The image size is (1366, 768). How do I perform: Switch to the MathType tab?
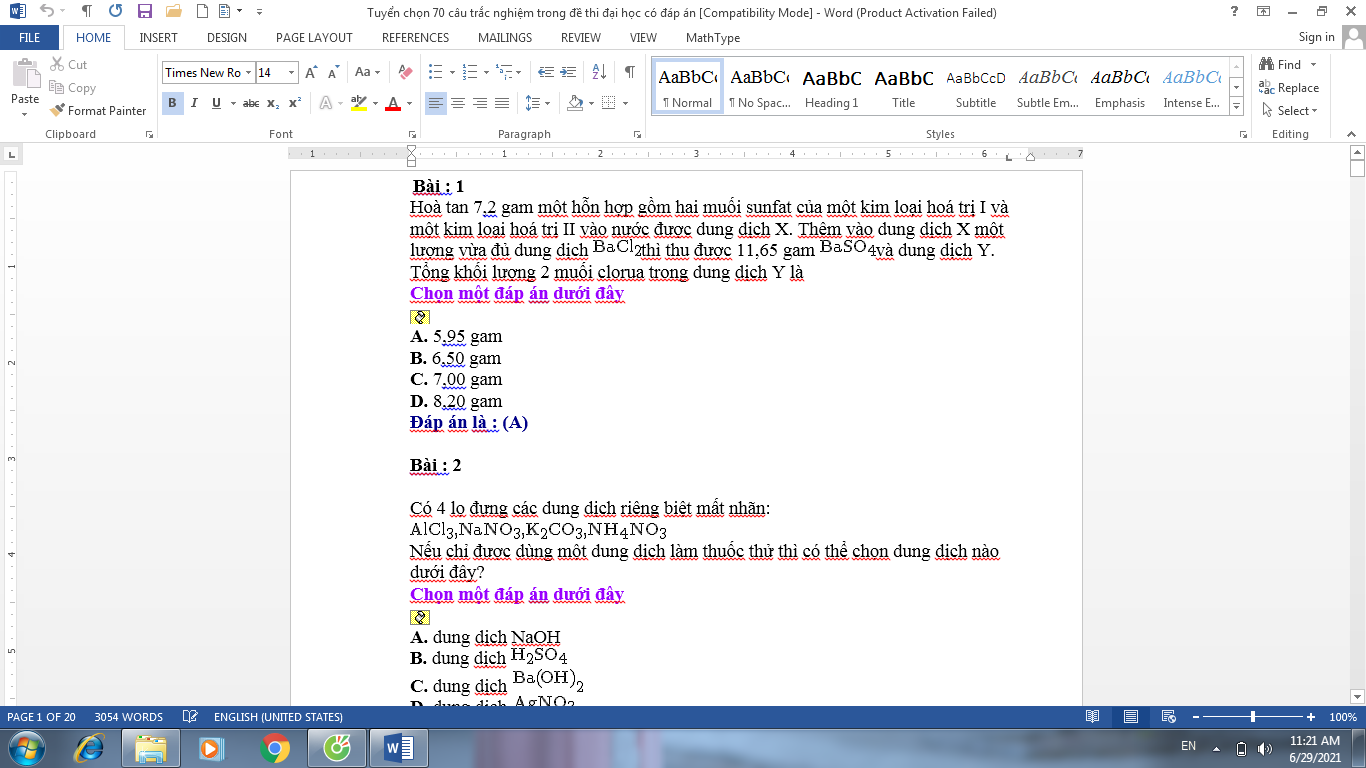(713, 37)
